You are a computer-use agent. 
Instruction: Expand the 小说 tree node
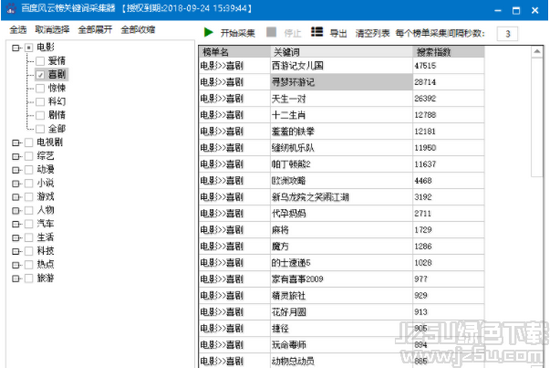pyautogui.click(x=15, y=183)
